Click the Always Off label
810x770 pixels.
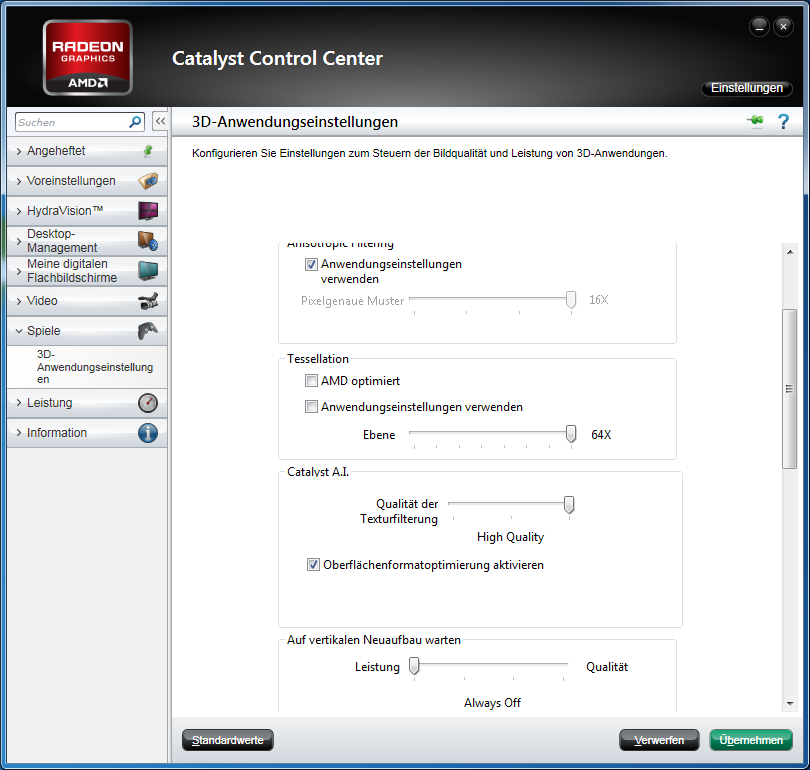492,703
